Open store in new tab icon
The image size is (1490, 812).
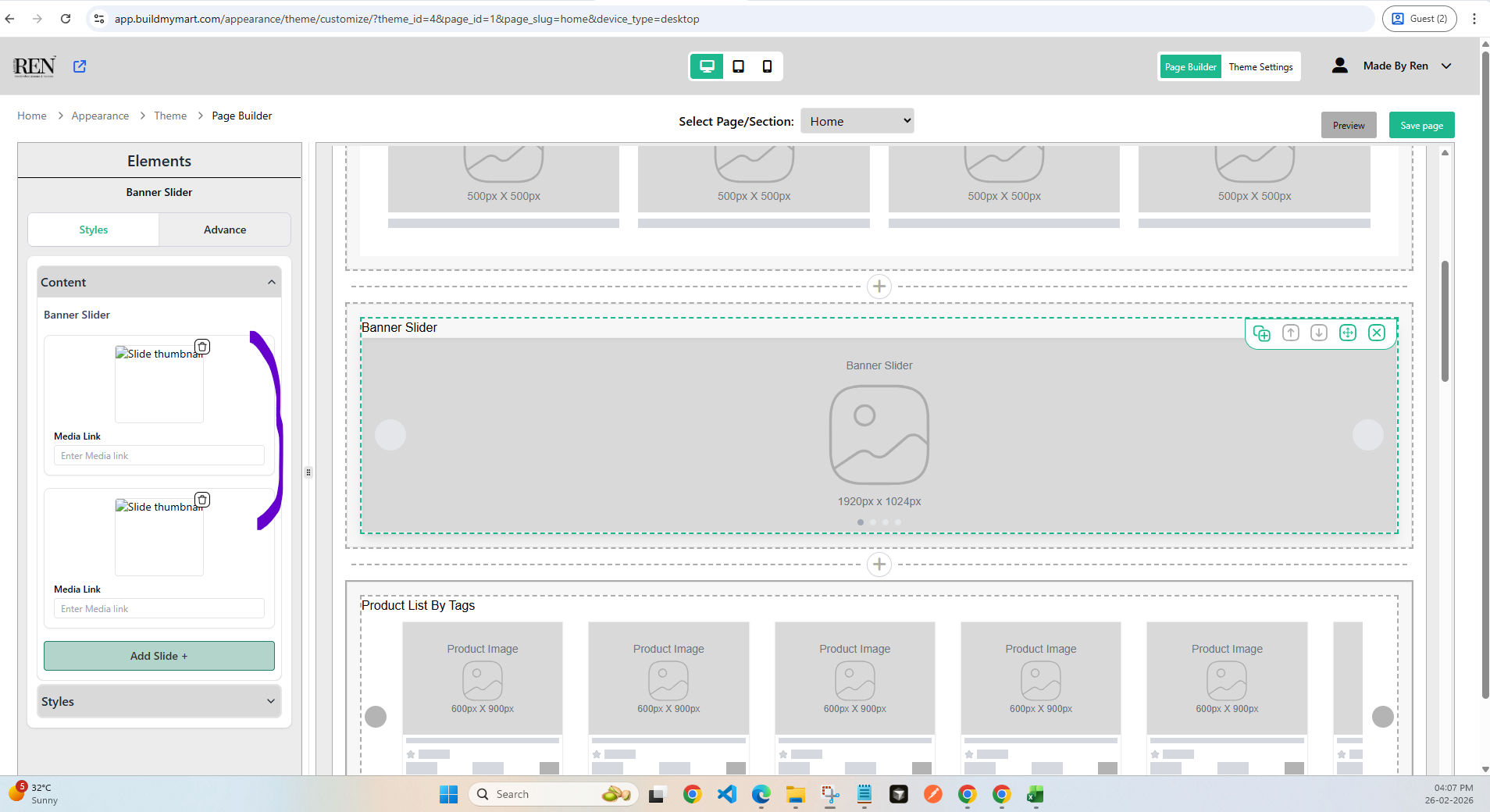click(x=80, y=66)
